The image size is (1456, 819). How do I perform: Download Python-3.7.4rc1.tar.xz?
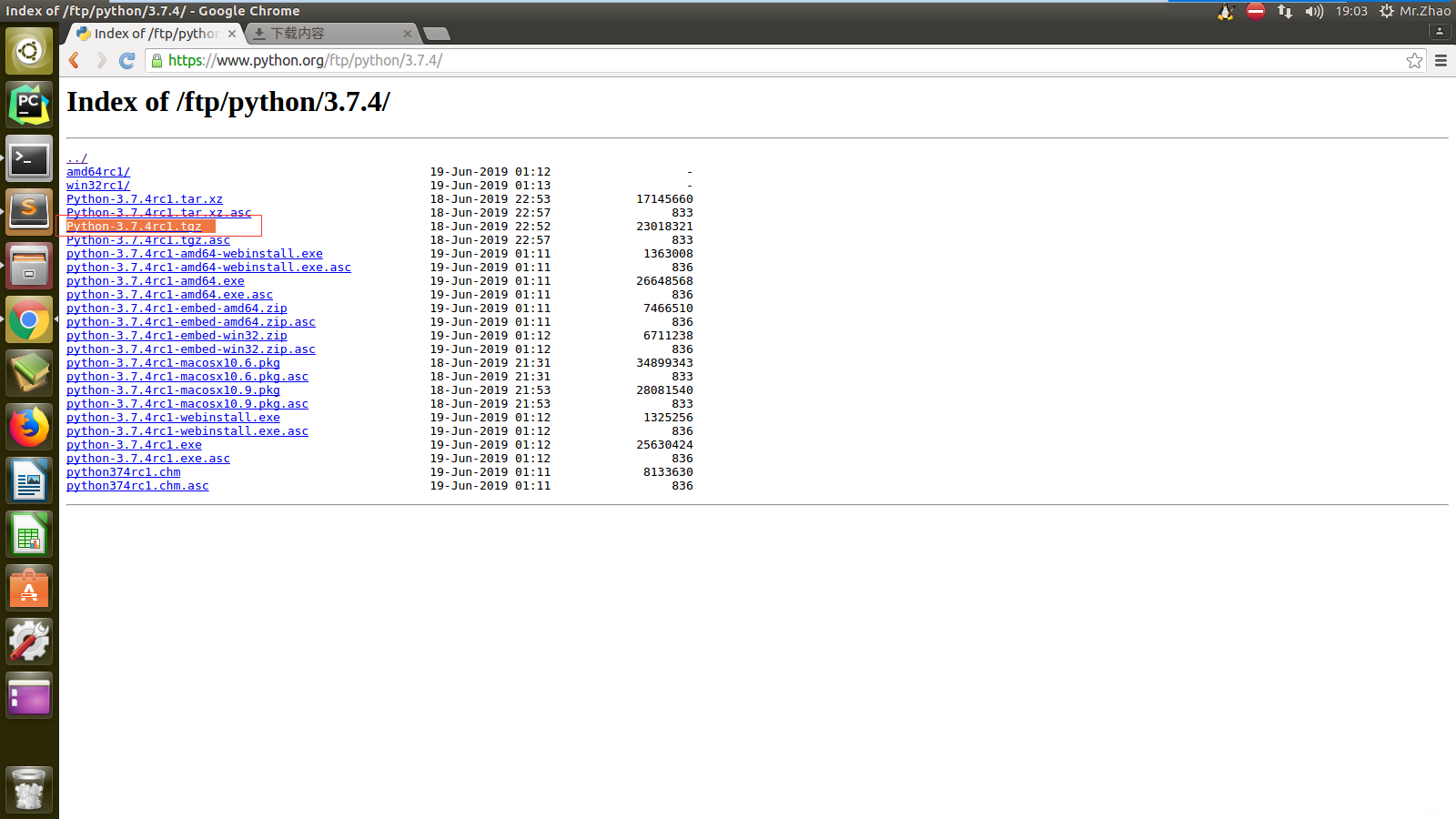(x=145, y=199)
